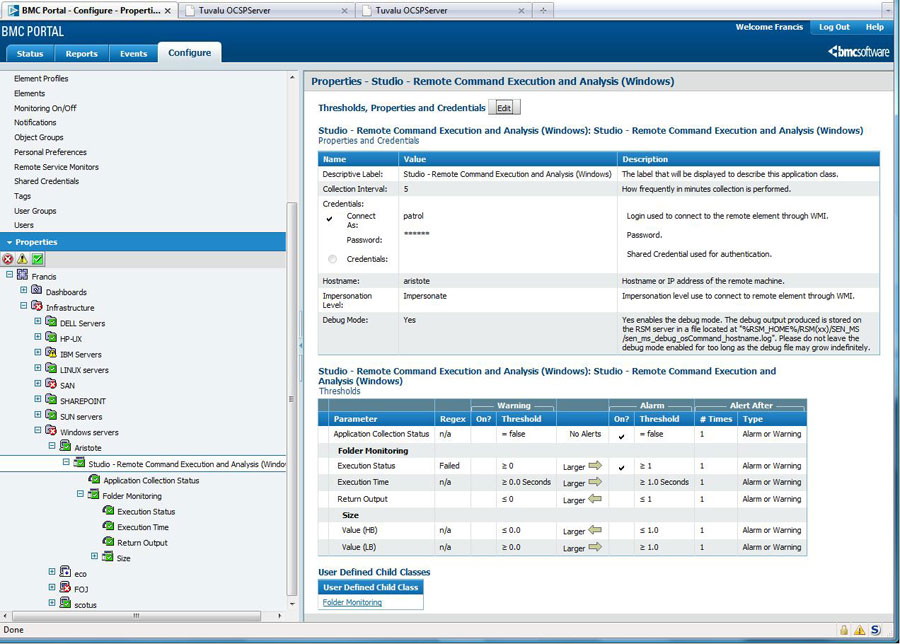
Task: Collapse the Windows servers tree node
Action: pos(38,432)
